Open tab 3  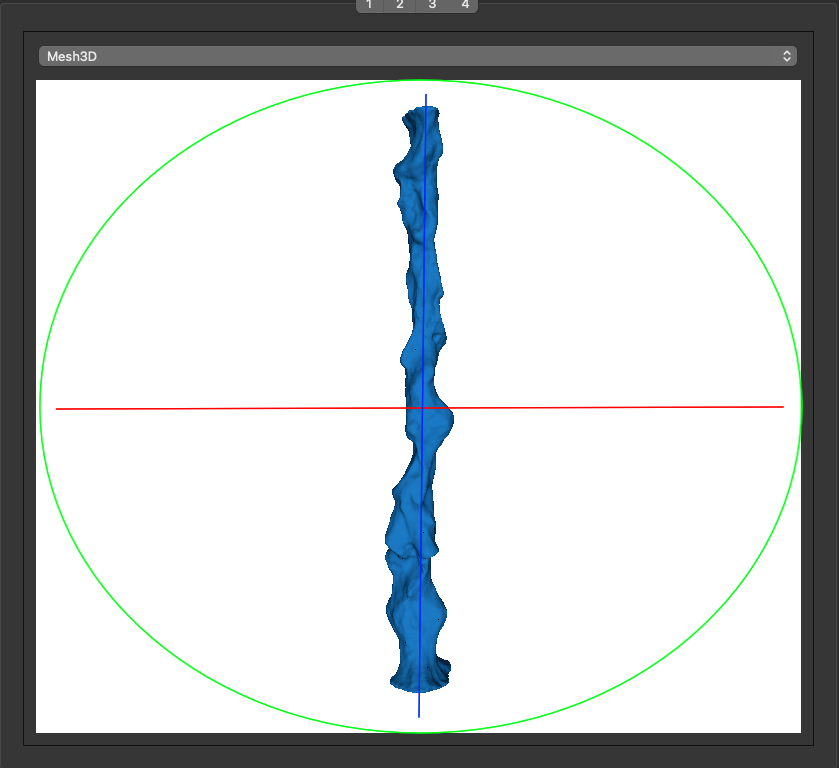432,5
